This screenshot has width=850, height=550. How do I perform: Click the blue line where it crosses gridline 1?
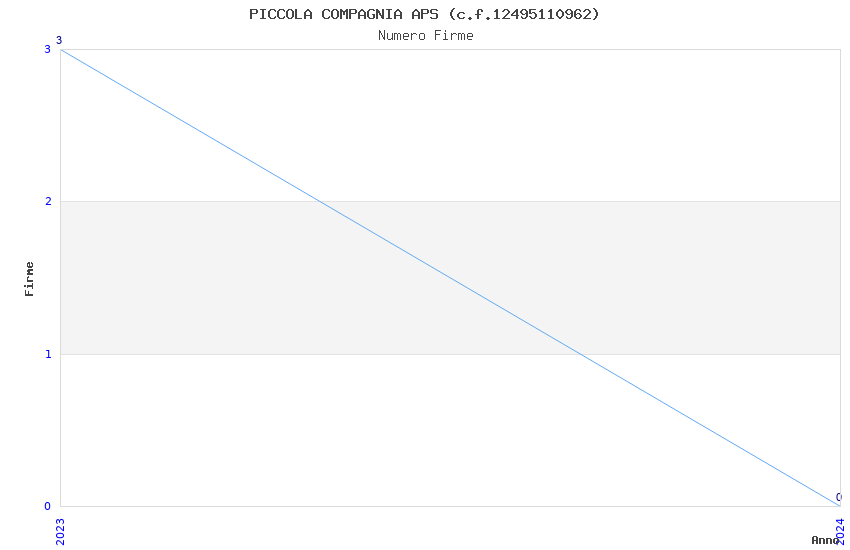click(x=580, y=354)
